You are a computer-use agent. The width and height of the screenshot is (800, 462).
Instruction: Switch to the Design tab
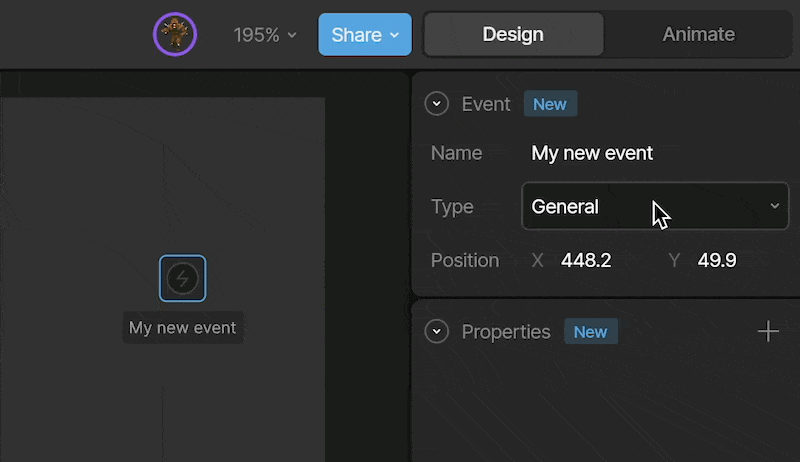513,34
